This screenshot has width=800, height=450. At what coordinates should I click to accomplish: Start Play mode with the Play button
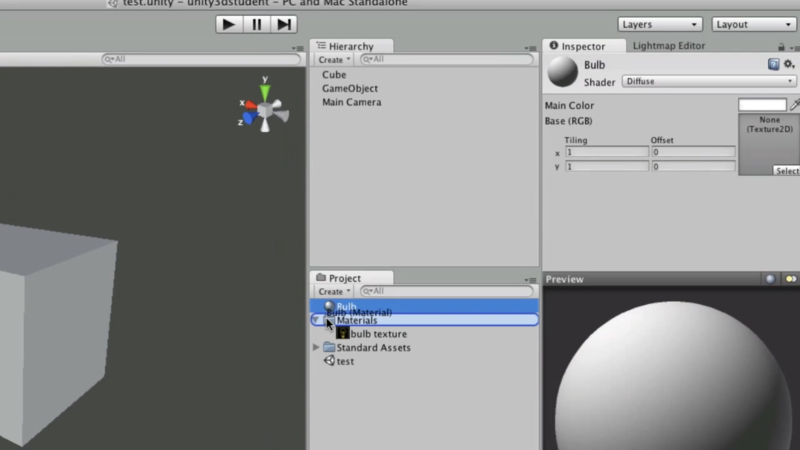[229, 24]
